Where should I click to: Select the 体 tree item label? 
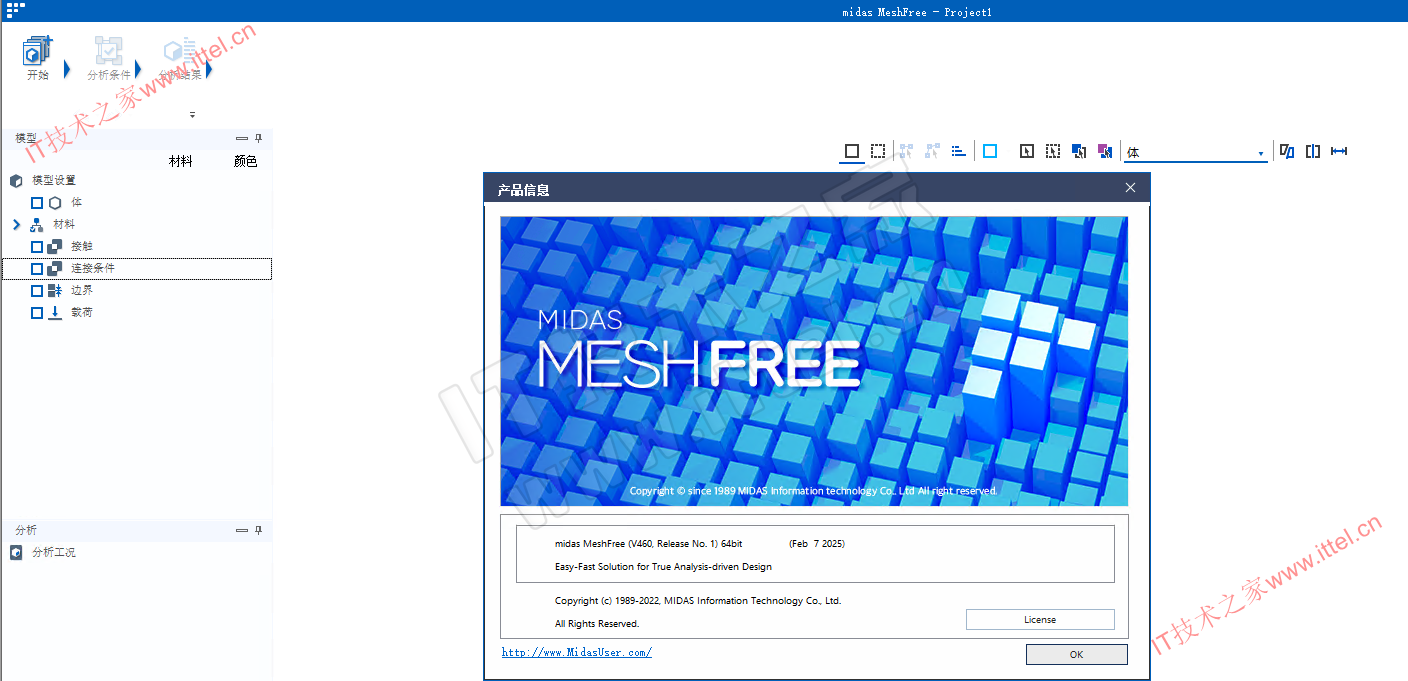[x=76, y=203]
